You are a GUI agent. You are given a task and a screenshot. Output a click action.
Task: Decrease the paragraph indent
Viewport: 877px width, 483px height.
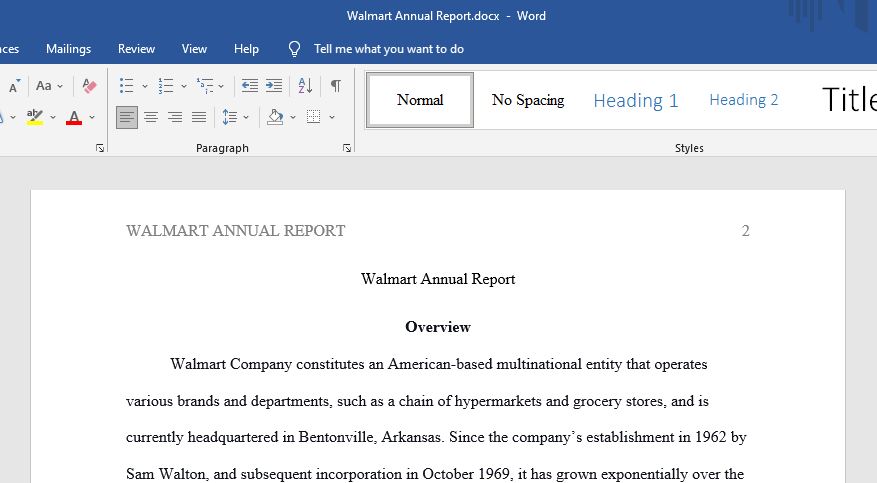tap(249, 86)
